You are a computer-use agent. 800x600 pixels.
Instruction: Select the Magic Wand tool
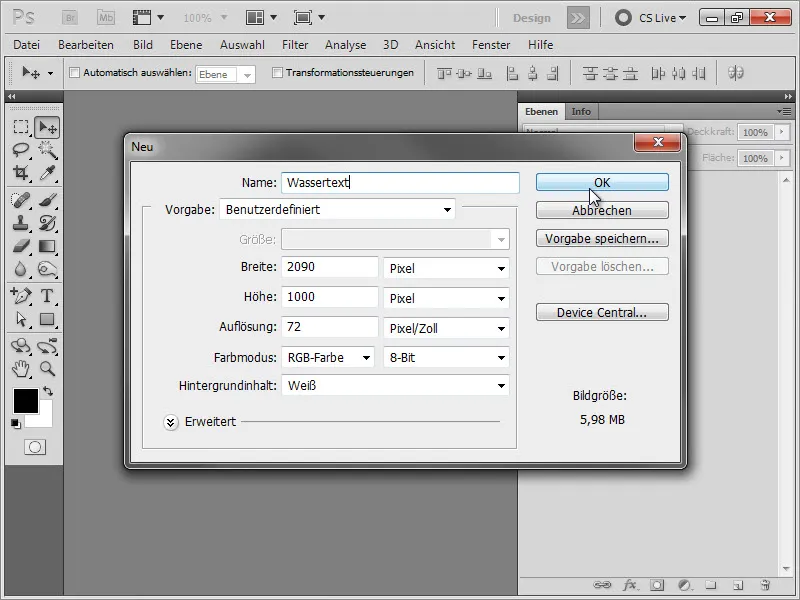[x=47, y=149]
